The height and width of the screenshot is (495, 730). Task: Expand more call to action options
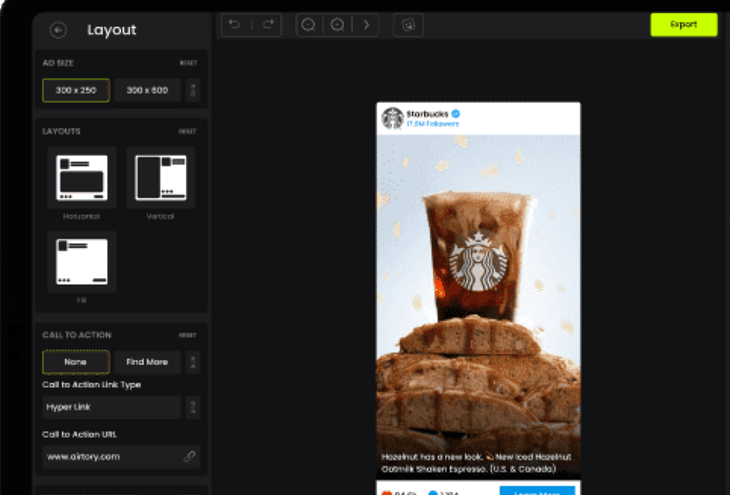tap(193, 362)
